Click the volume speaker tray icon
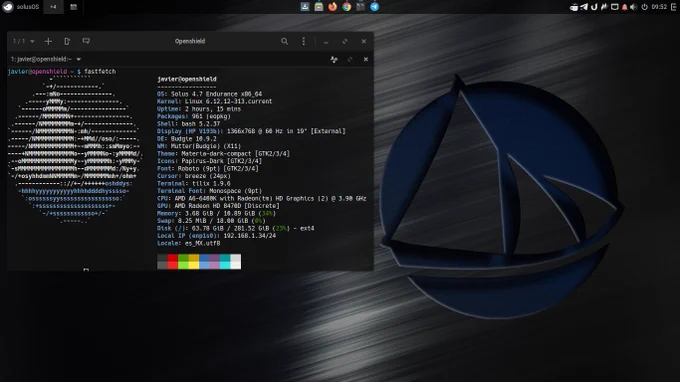The width and height of the screenshot is (680, 382). pyautogui.click(x=634, y=7)
